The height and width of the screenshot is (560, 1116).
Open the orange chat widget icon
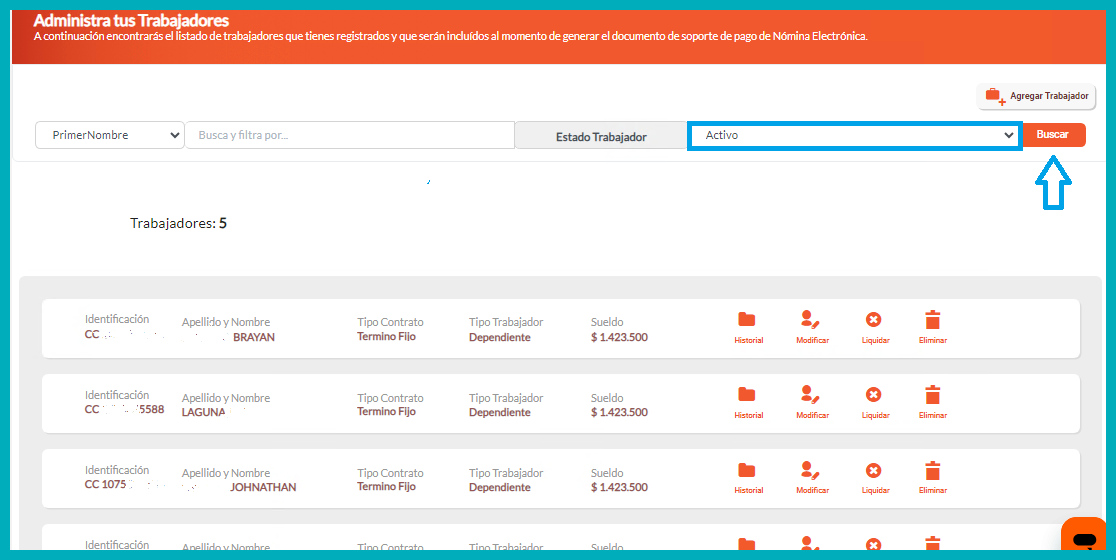1084,539
